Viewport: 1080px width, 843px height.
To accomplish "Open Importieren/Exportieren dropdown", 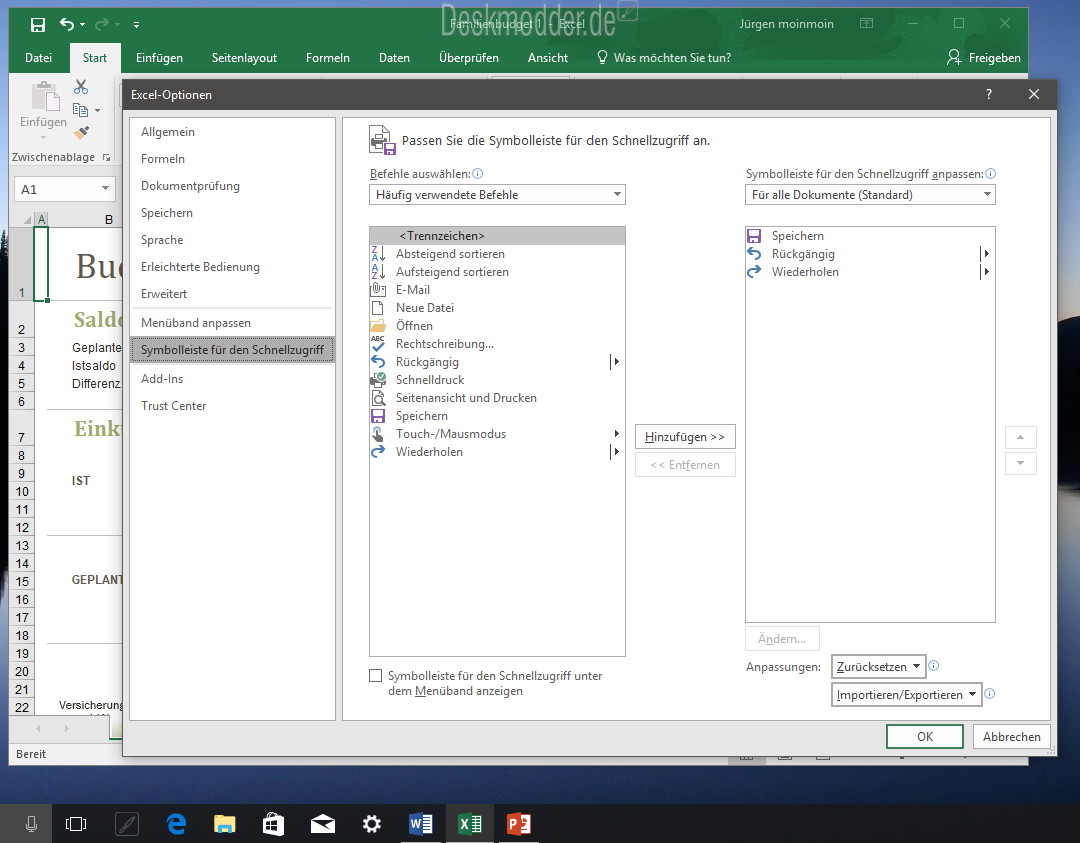I will pyautogui.click(x=906, y=695).
